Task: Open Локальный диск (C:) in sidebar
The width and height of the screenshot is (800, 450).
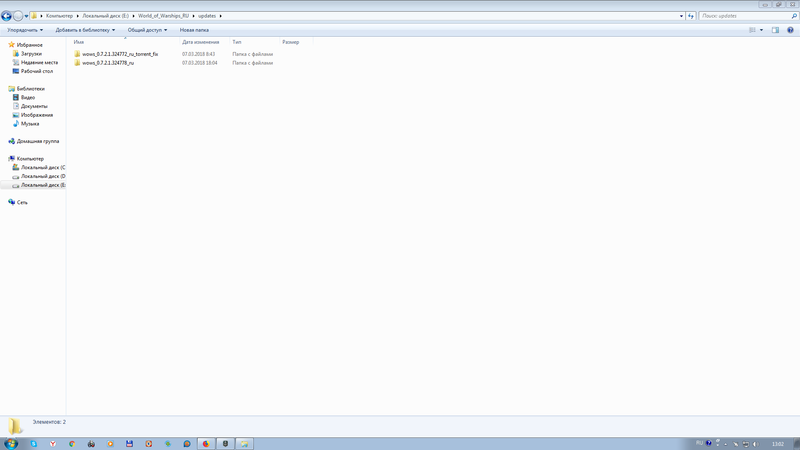Action: tap(43, 167)
